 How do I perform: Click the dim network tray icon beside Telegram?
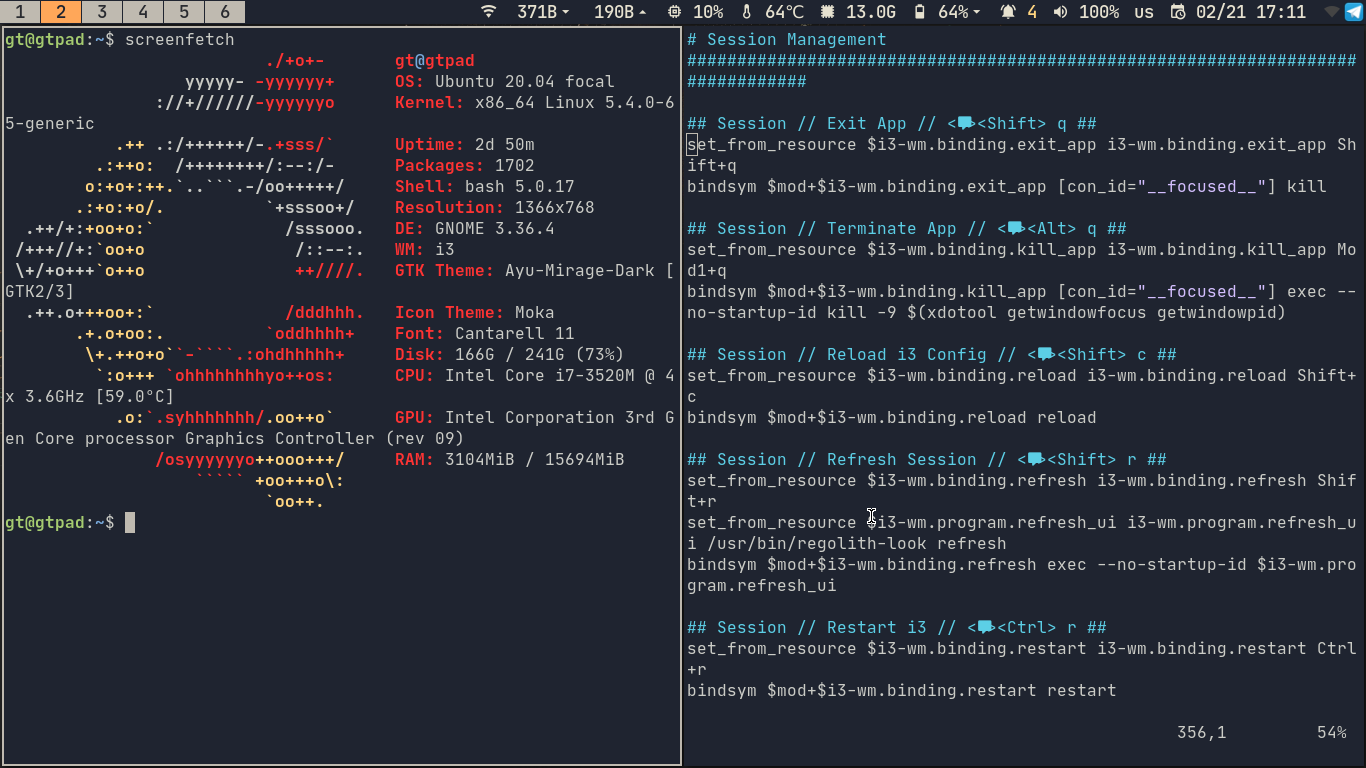pyautogui.click(x=1331, y=12)
